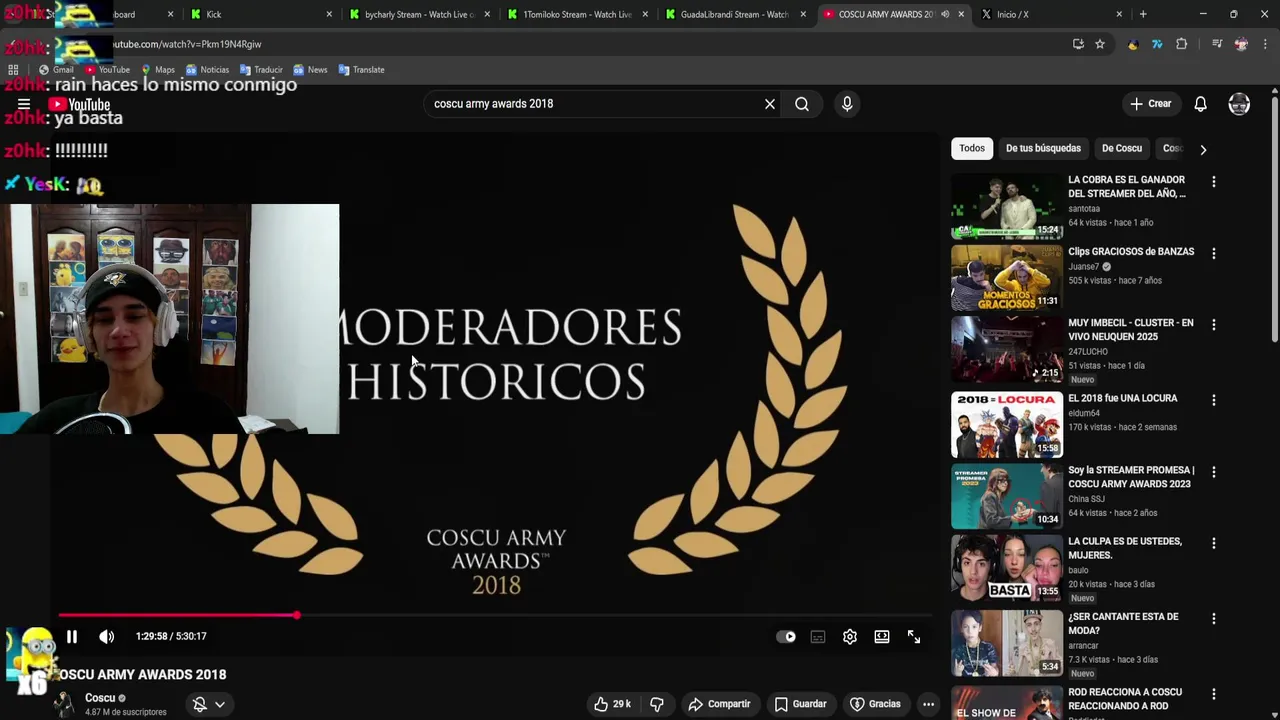
Task: Dislike the video with the thumbs-down icon
Action: [657, 704]
